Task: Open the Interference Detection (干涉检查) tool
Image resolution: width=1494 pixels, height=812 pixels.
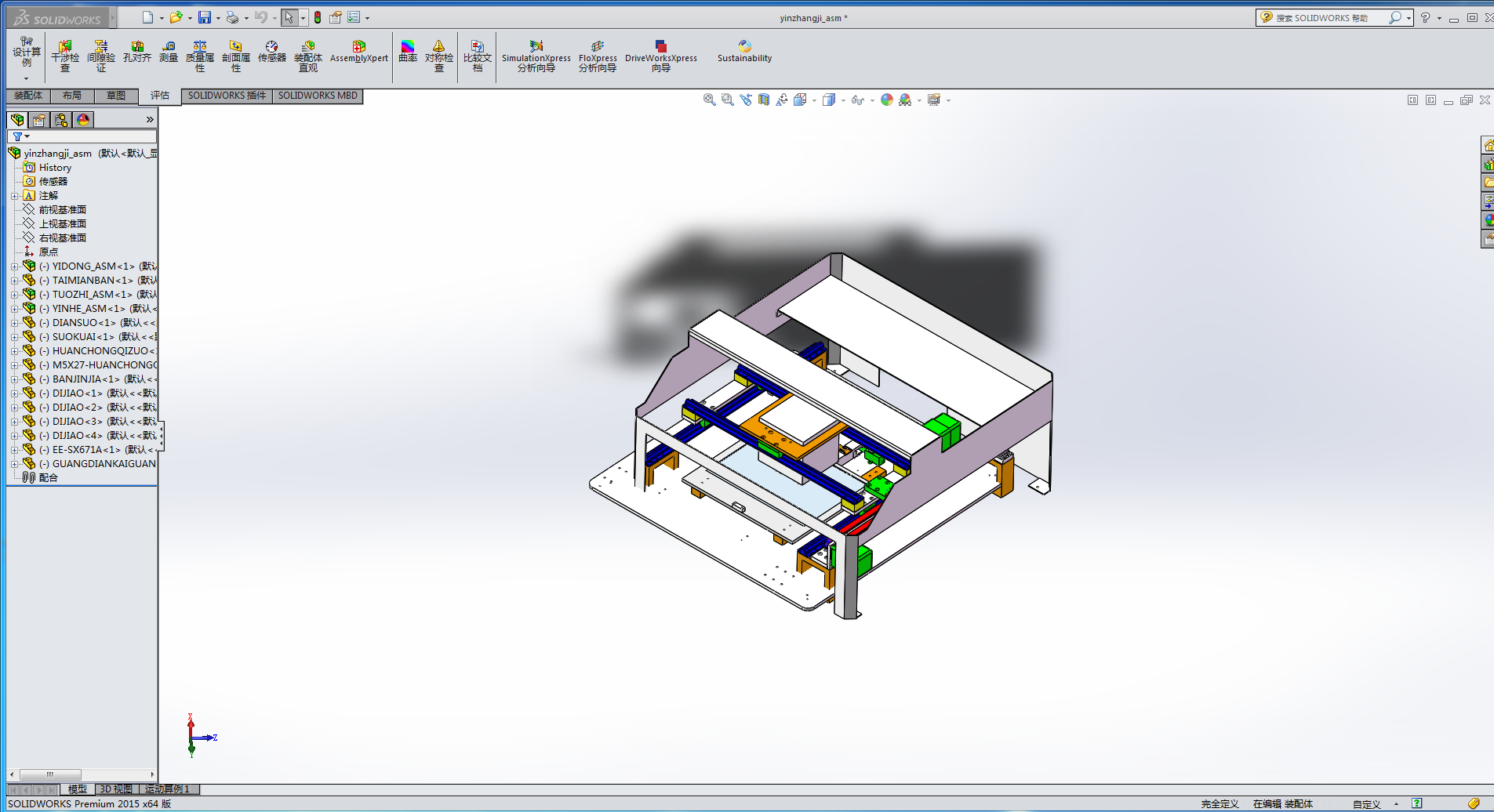Action: 65,56
